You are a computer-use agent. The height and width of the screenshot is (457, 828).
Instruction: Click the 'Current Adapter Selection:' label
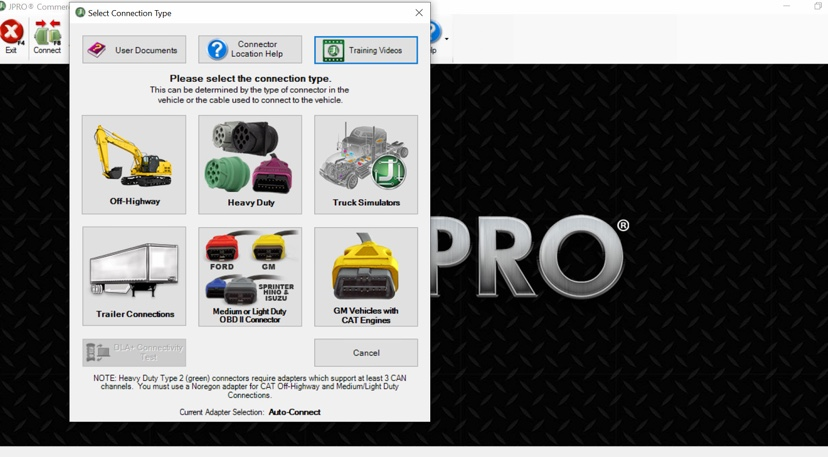click(221, 412)
